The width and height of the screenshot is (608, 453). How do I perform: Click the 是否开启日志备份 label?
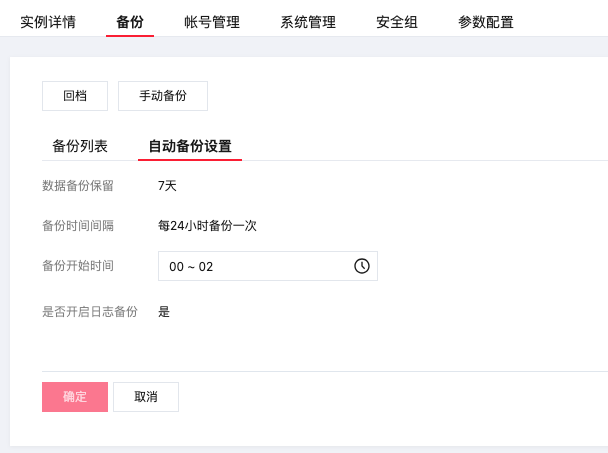(x=90, y=312)
